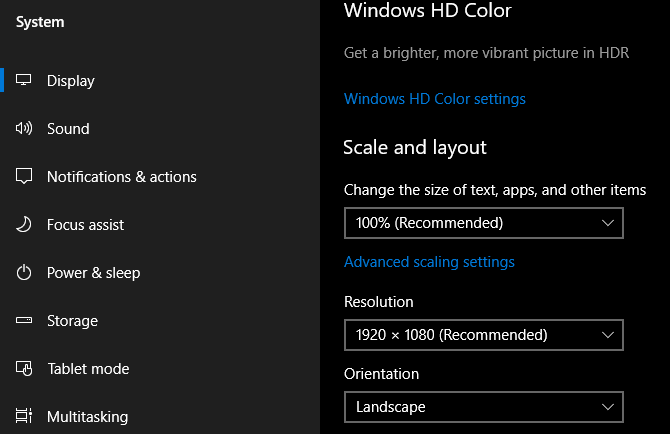Select the Power & sleep text label
The height and width of the screenshot is (434, 670).
(x=94, y=273)
